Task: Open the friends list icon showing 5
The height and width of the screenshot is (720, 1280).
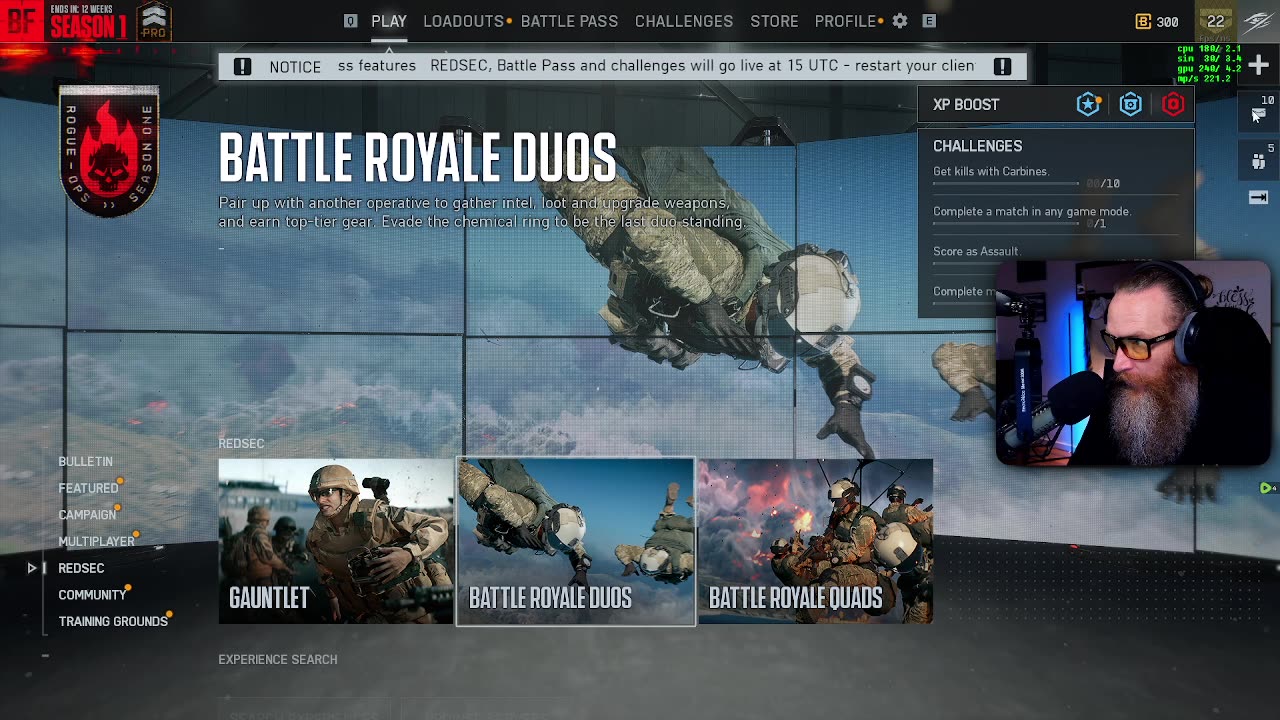Action: (1259, 161)
